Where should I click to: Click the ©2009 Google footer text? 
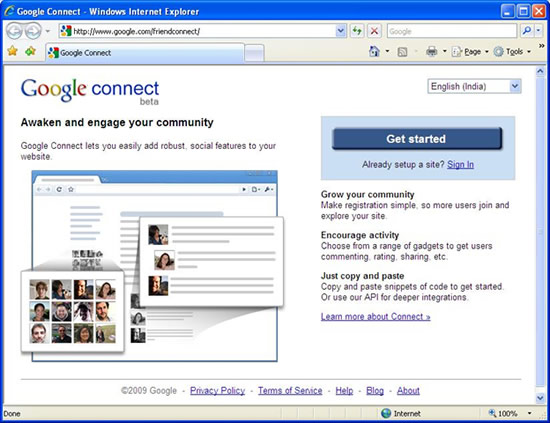point(149,391)
